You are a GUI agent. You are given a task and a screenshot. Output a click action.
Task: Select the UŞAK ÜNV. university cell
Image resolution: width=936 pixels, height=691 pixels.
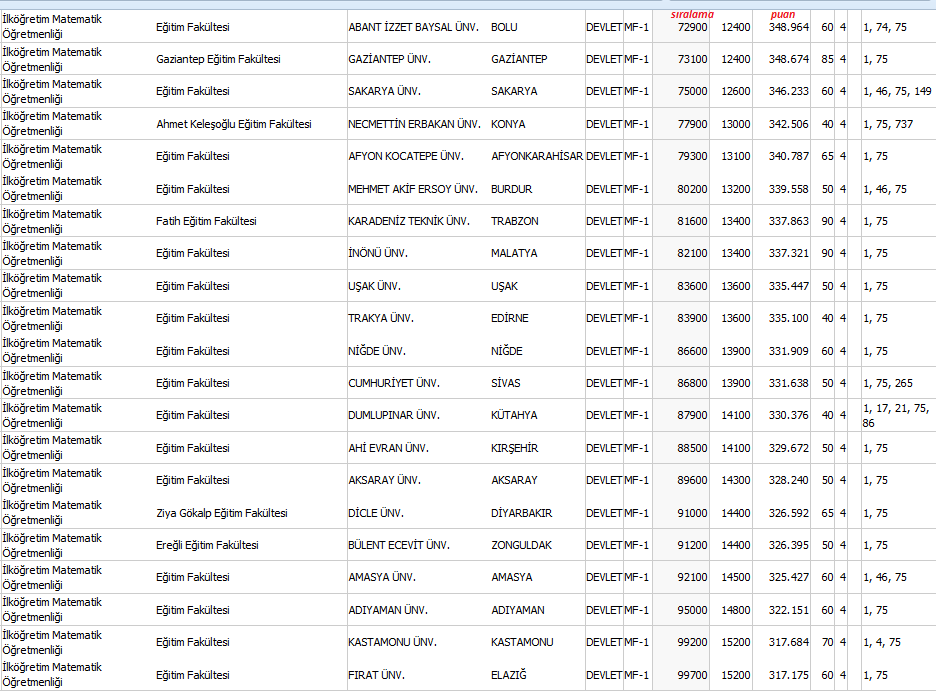(x=375, y=286)
